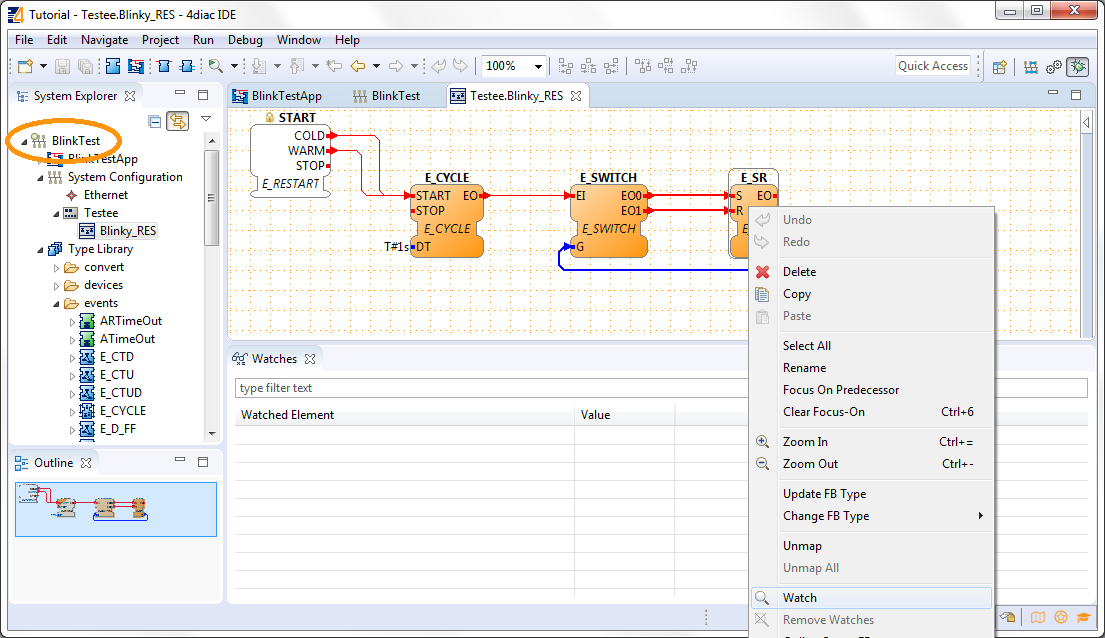Switch to the Debug perspective bug icon
Image resolution: width=1105 pixels, height=638 pixels.
(1077, 67)
